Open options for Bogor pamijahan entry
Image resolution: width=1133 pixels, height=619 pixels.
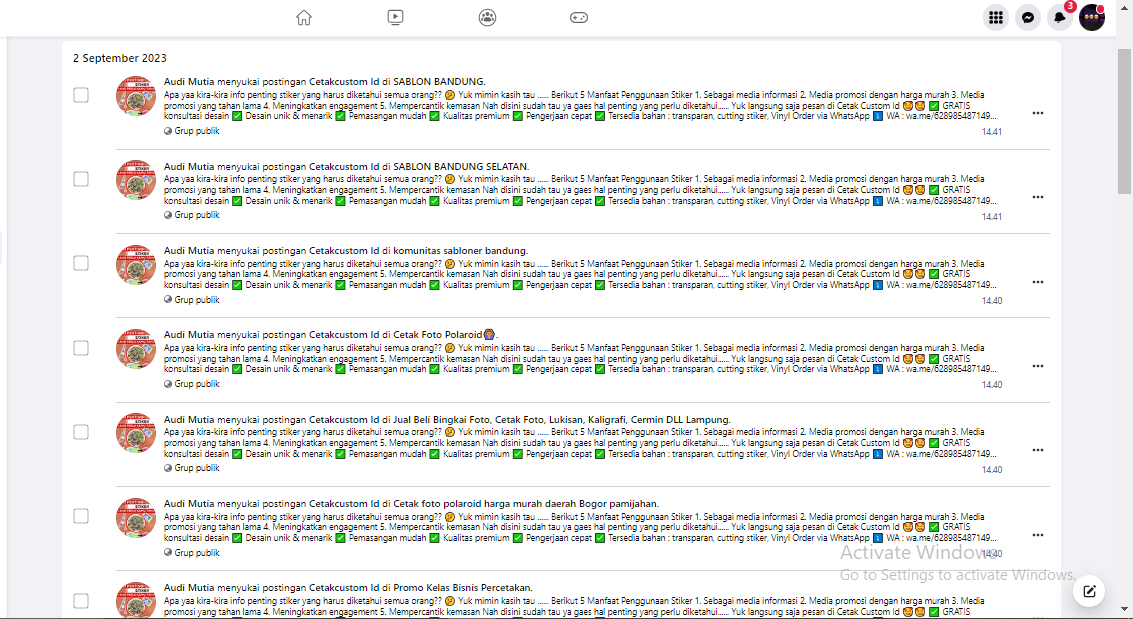tap(1038, 535)
